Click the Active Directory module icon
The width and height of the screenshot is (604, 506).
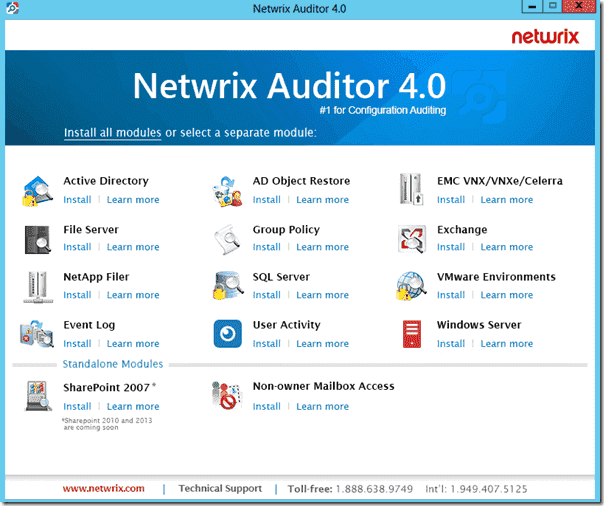click(37, 191)
